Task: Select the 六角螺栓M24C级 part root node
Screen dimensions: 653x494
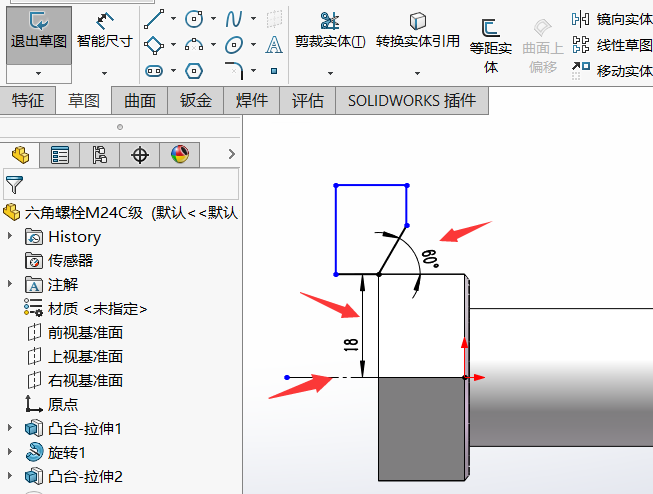Action: point(121,213)
